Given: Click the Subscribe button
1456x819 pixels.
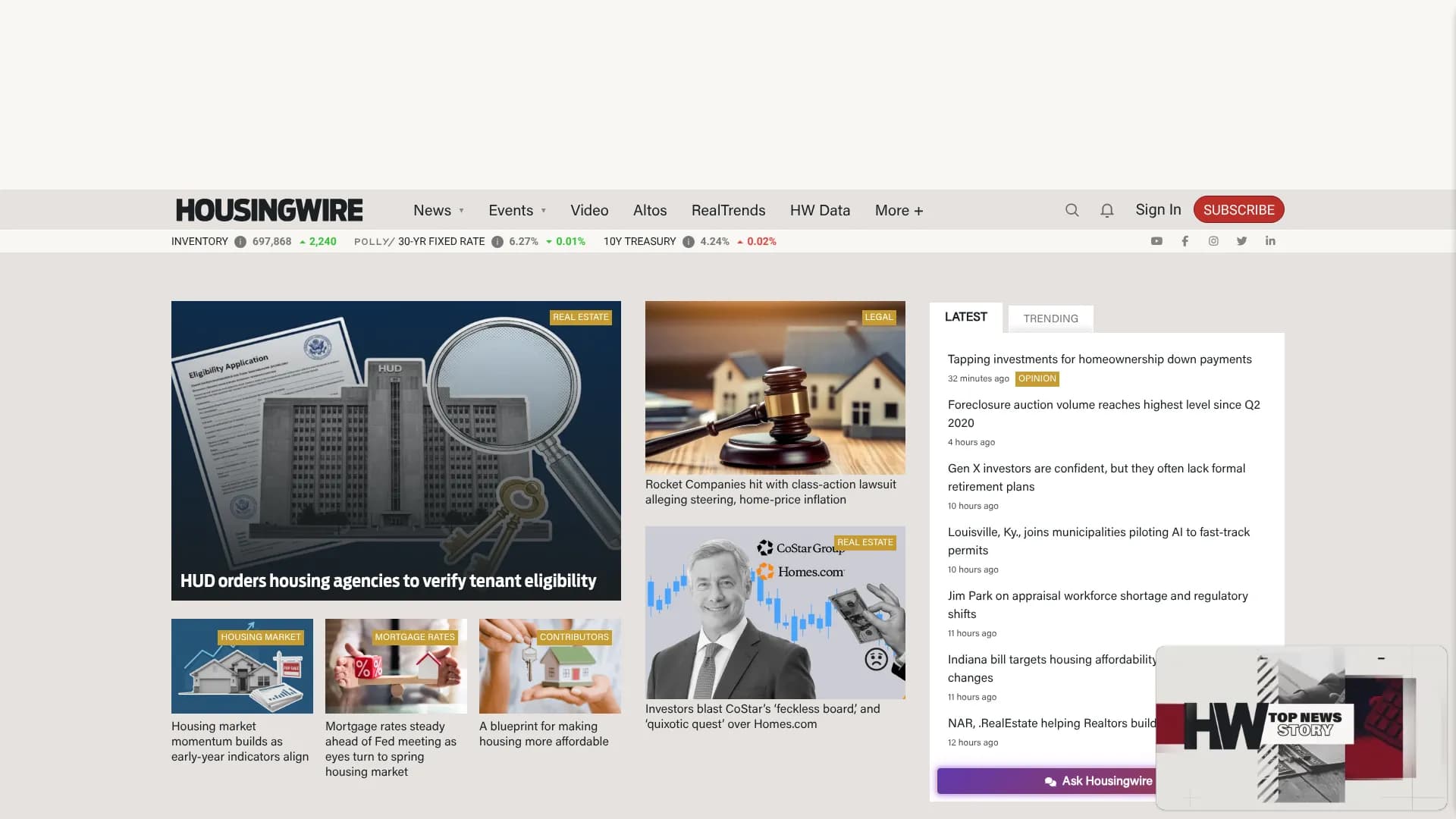Looking at the screenshot, I should 1238,210.
